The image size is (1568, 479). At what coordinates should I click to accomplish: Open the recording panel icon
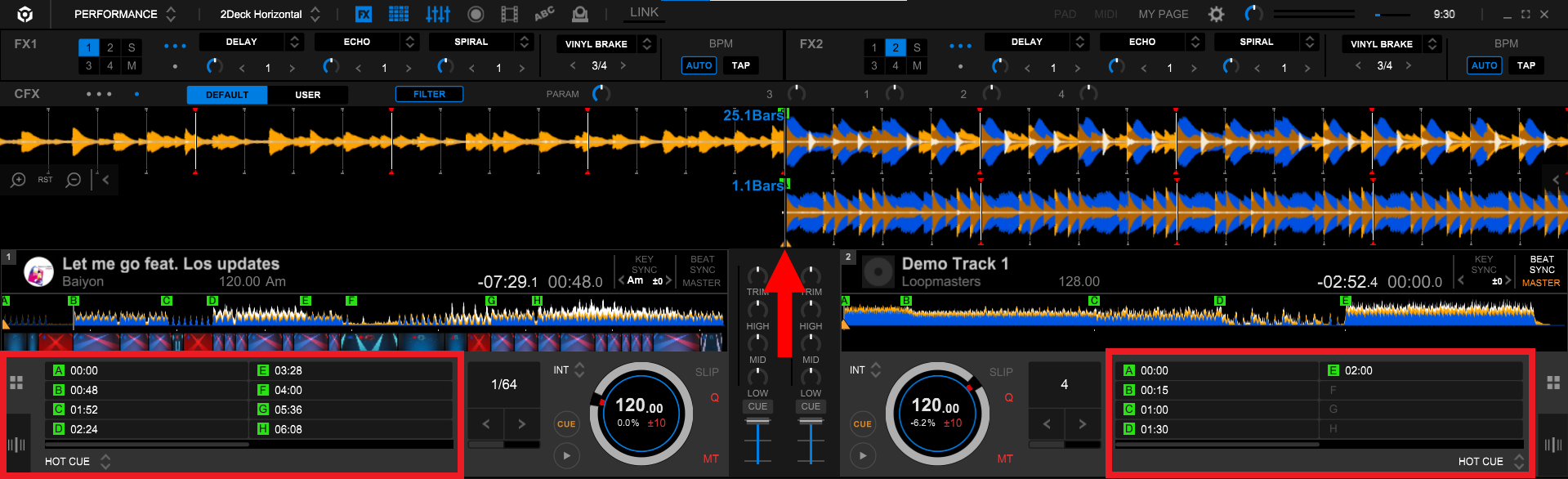click(x=476, y=14)
